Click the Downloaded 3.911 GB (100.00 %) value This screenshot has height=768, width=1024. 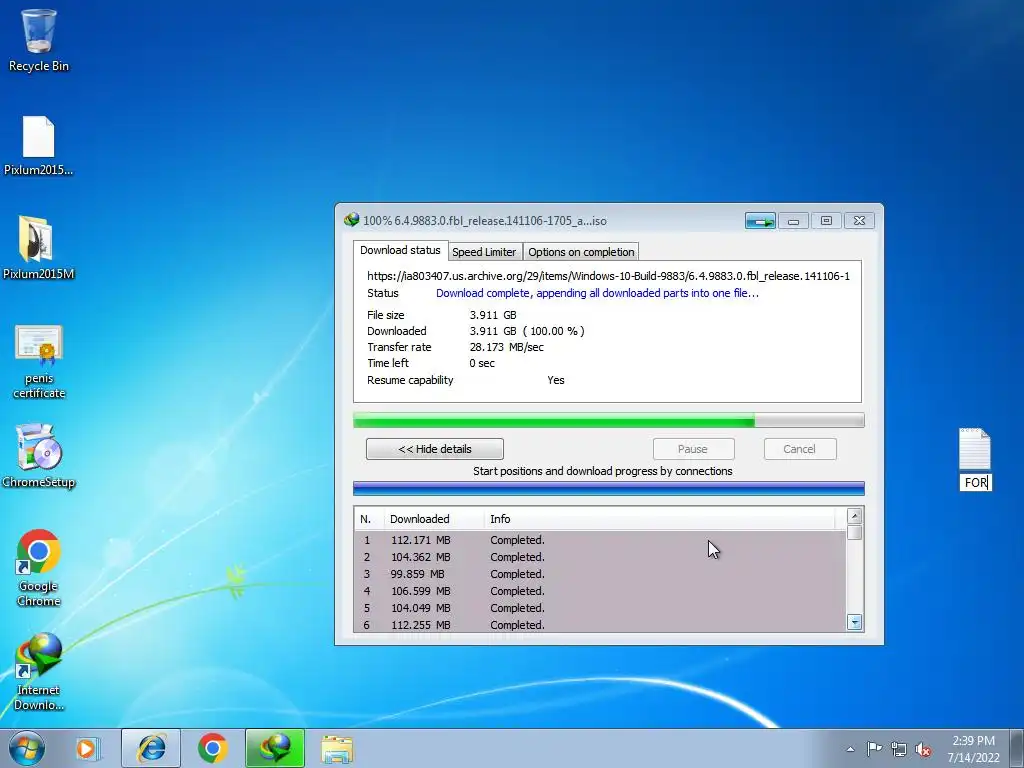(527, 331)
